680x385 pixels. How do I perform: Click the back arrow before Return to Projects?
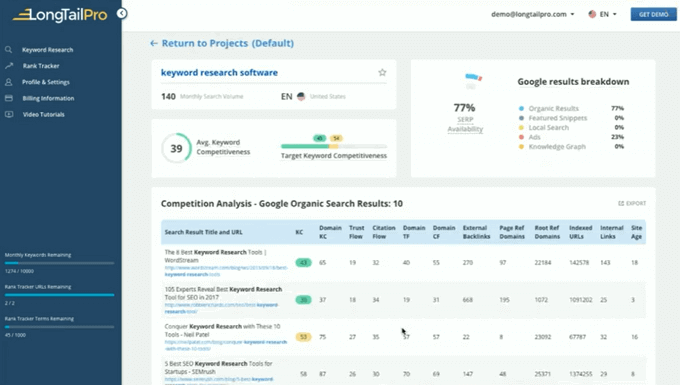154,43
